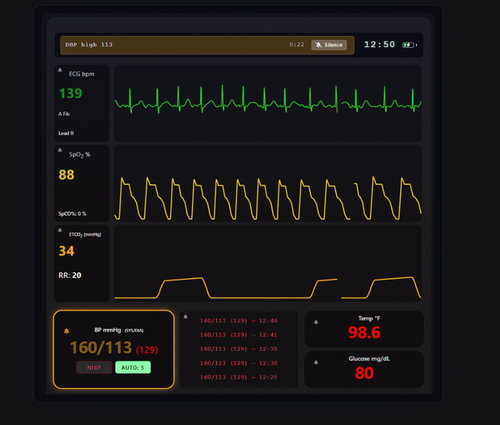This screenshot has width=500, height=425.
Task: Click the green ECG waveform trace
Action: click(x=268, y=99)
